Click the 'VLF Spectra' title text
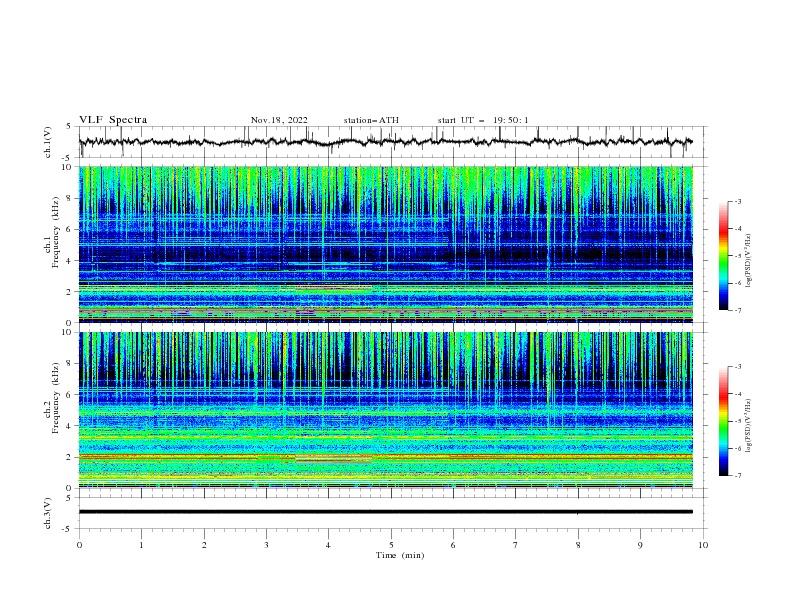792x612 pixels. (x=113, y=120)
